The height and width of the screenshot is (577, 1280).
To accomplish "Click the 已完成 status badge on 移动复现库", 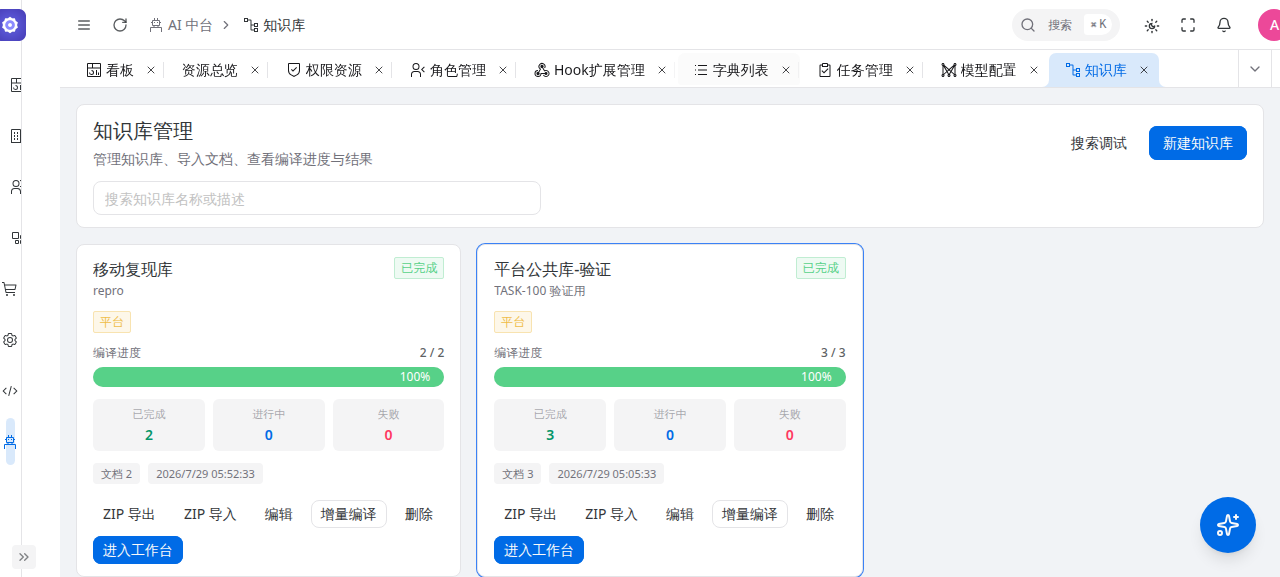I will click(x=419, y=268).
